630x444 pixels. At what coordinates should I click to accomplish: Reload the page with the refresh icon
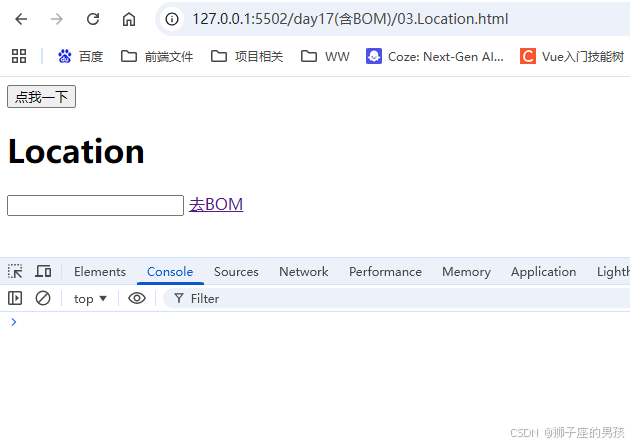pos(93,19)
